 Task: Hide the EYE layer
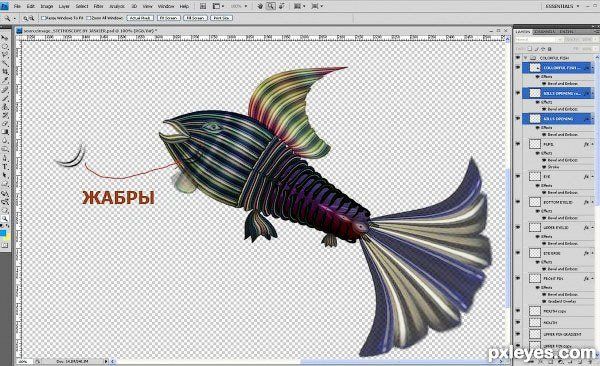518,176
